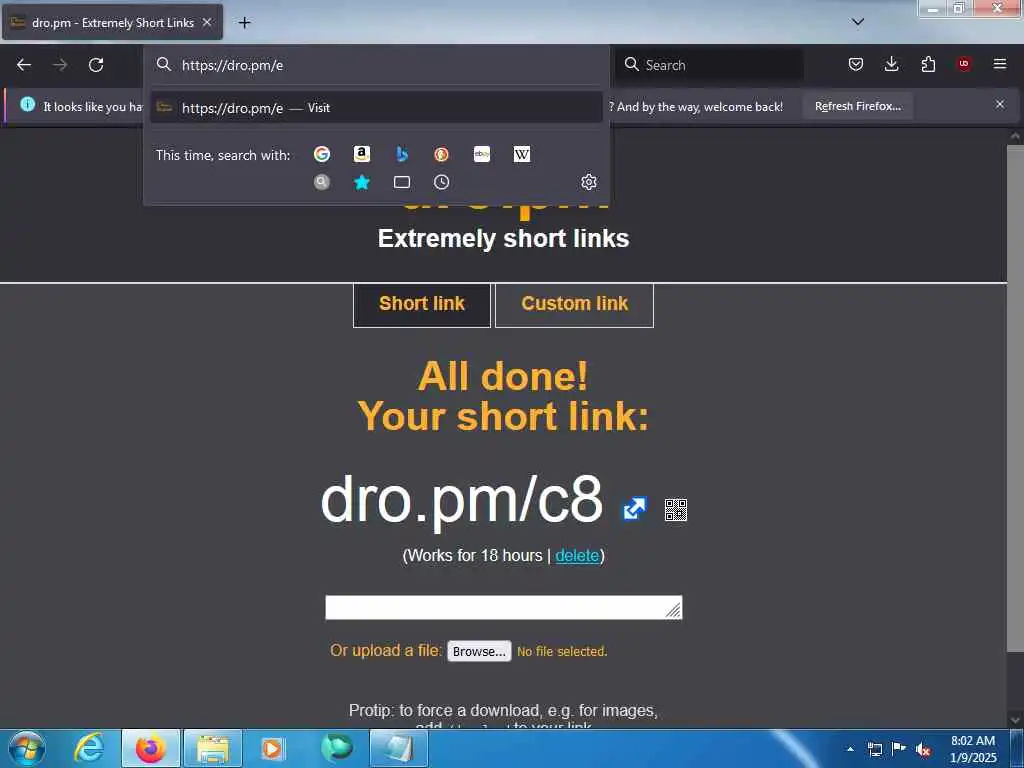Search this time with DuckDuckGo

pyautogui.click(x=441, y=154)
